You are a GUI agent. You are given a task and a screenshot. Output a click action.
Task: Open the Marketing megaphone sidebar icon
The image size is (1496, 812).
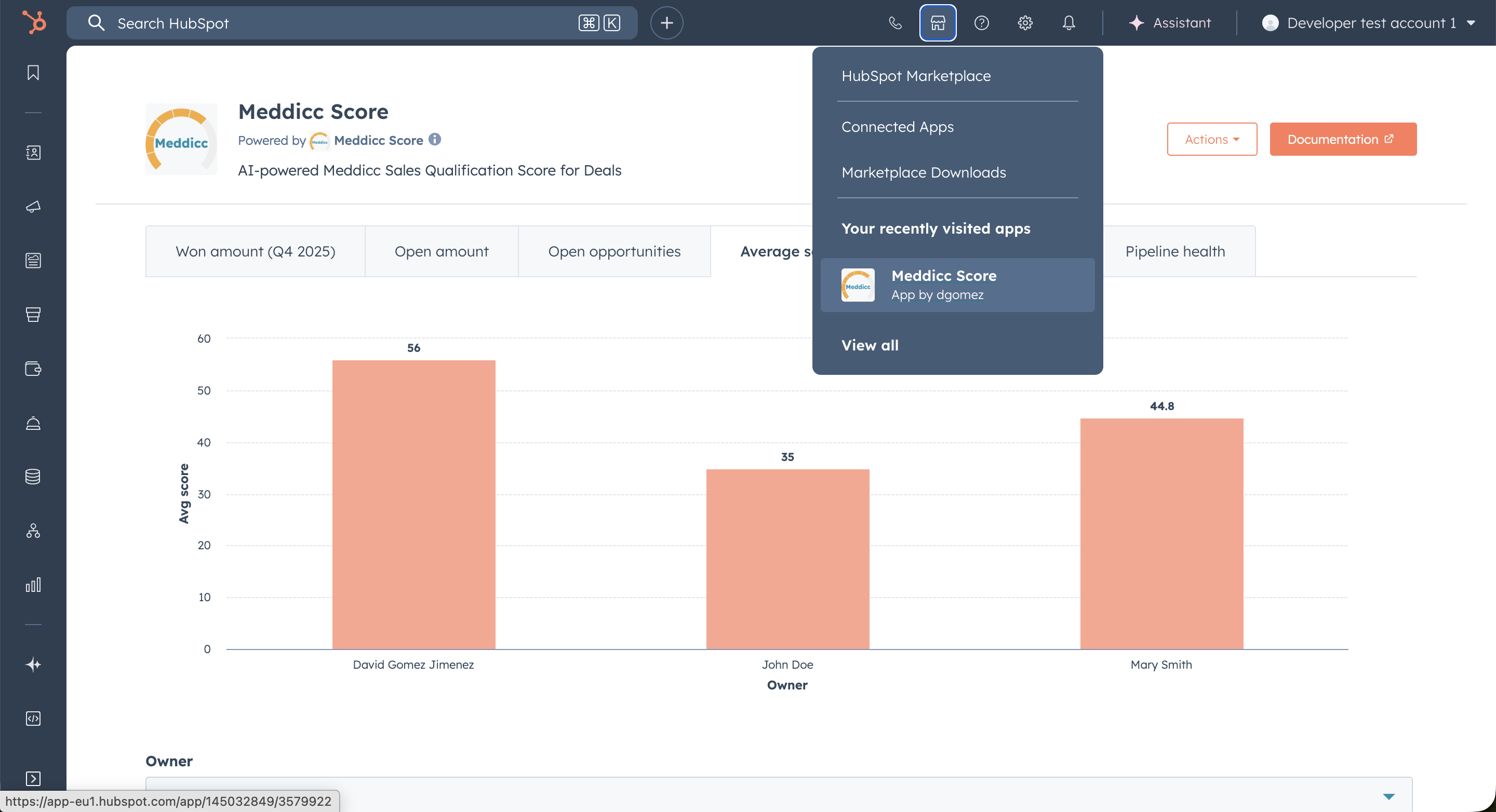click(33, 207)
